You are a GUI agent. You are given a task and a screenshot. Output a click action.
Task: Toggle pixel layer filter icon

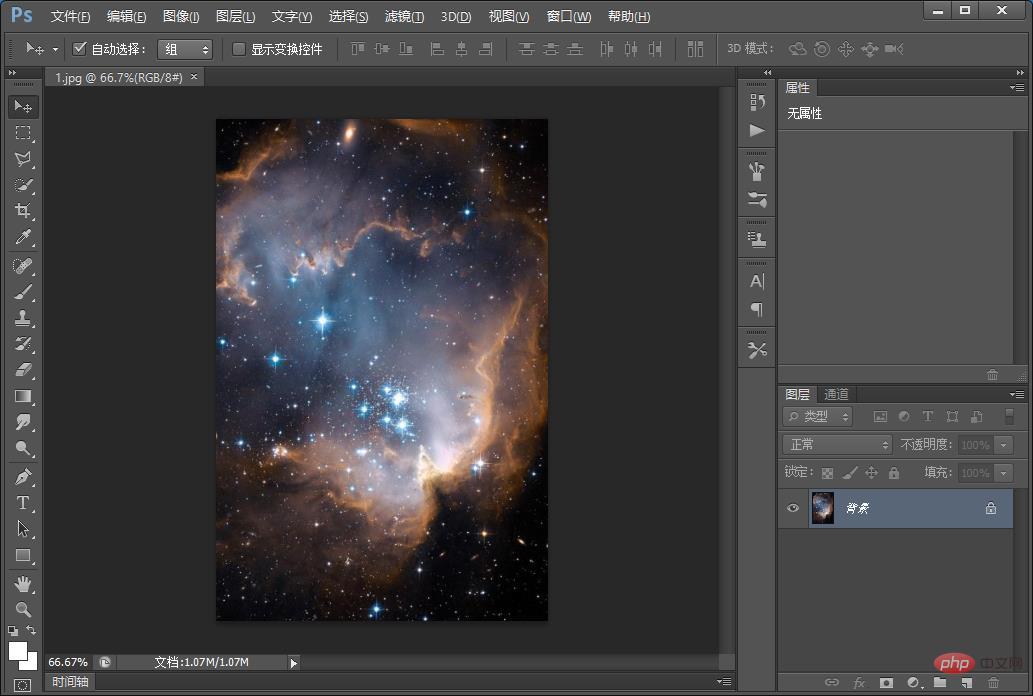[880, 417]
